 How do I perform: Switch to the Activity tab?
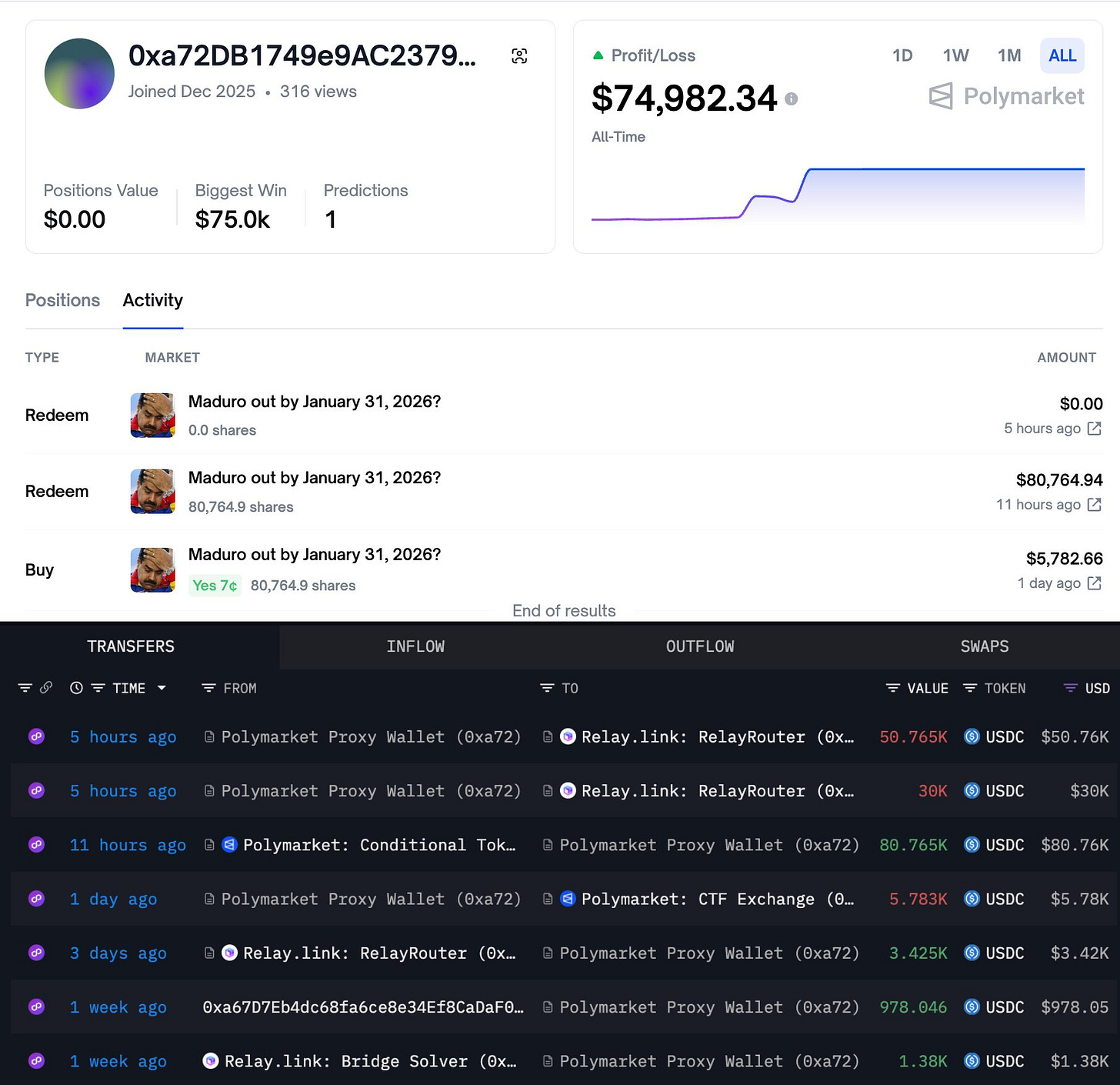point(153,300)
